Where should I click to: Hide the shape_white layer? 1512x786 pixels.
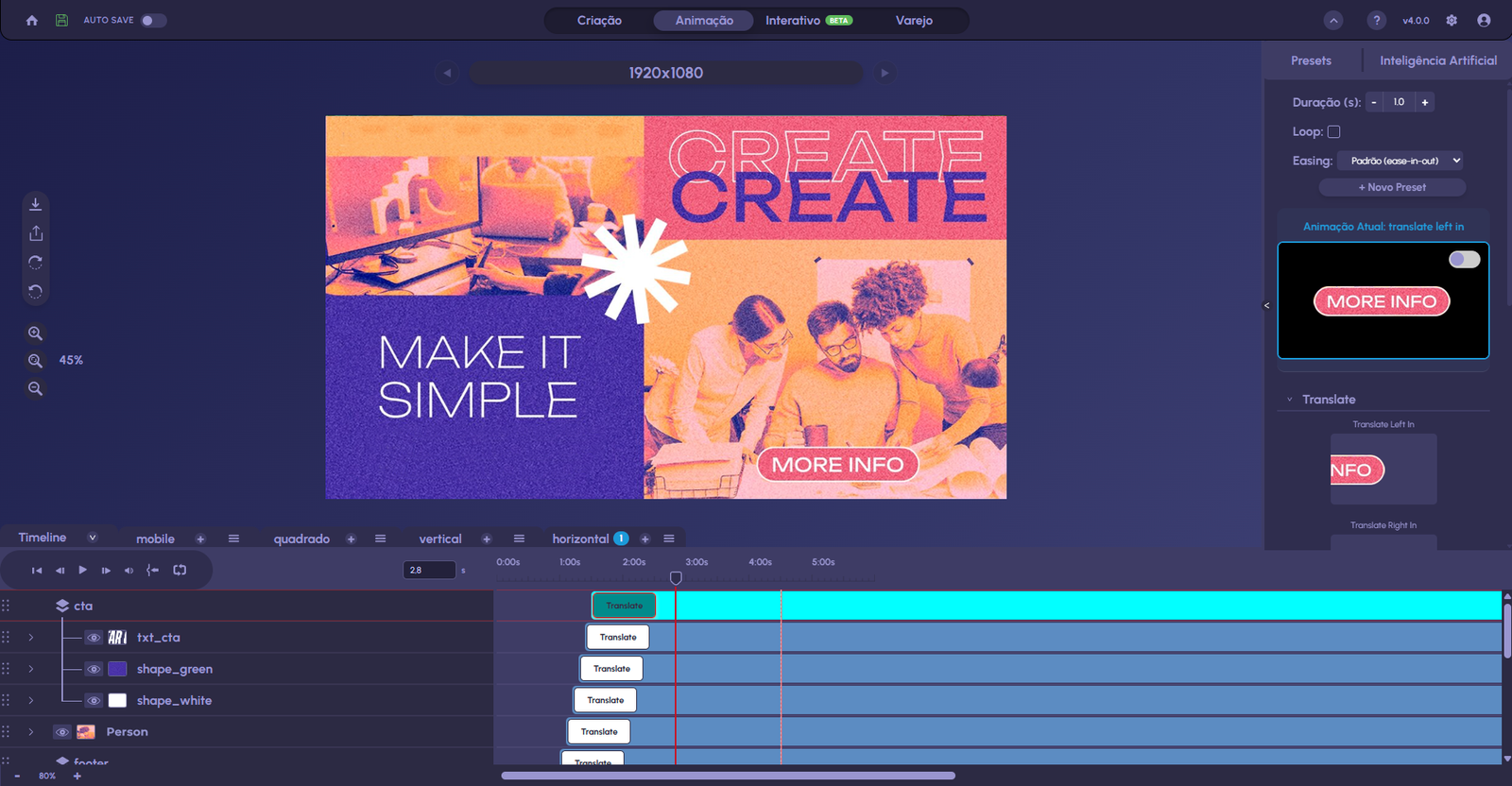(94, 701)
